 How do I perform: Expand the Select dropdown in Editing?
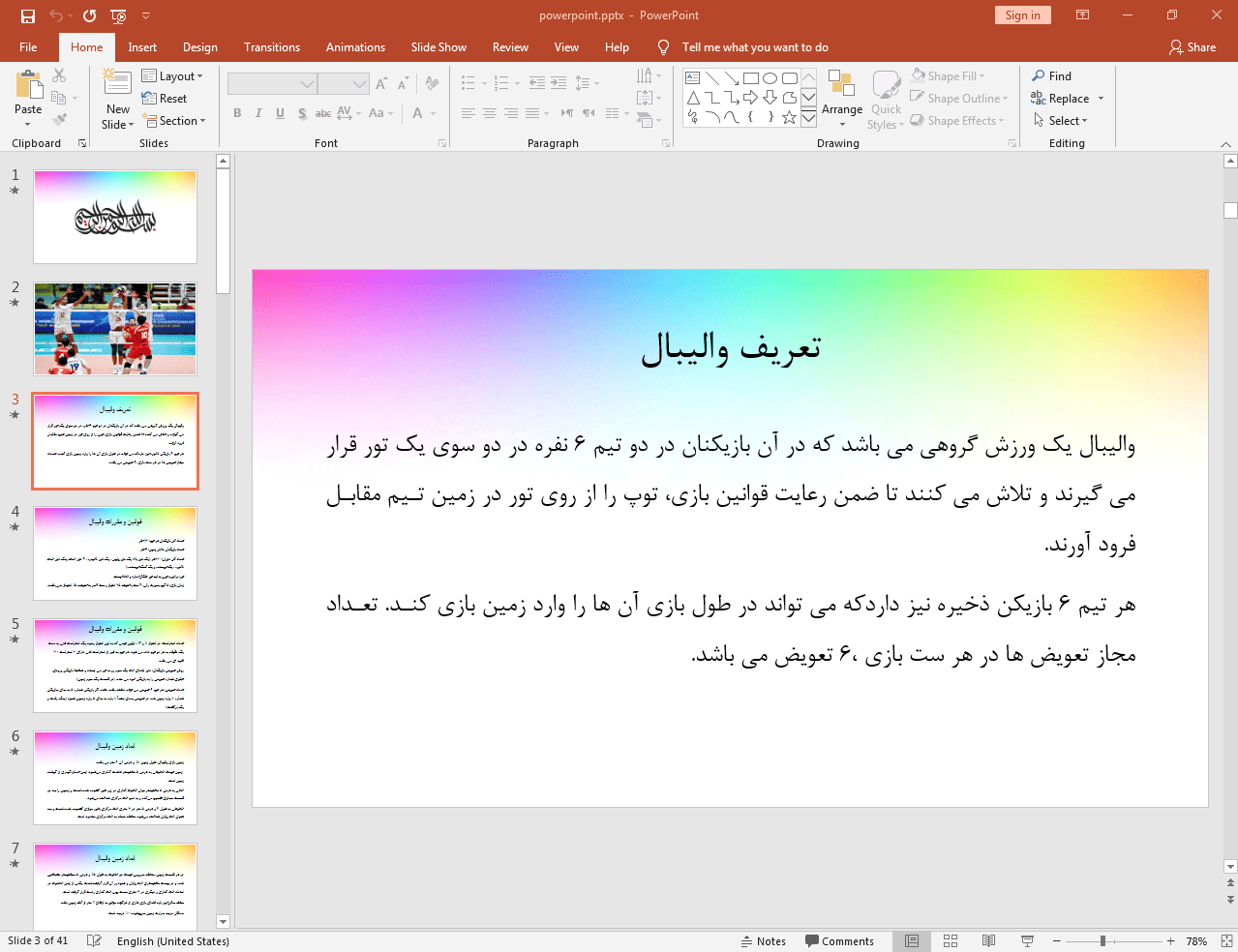tap(1061, 121)
